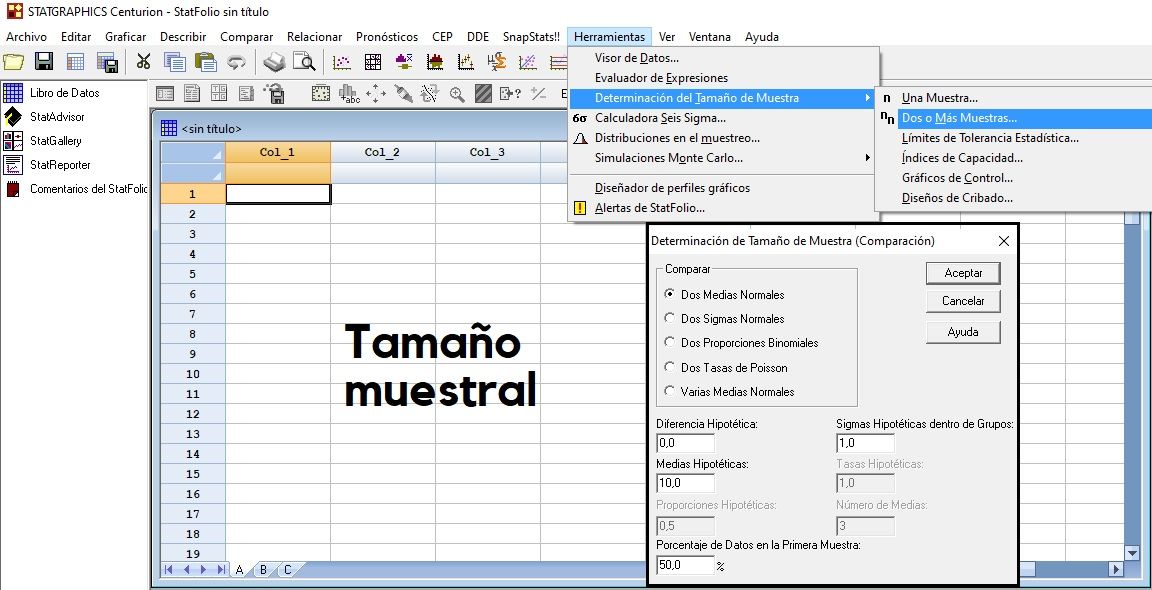Click the Ayuda button

pyautogui.click(x=962, y=330)
